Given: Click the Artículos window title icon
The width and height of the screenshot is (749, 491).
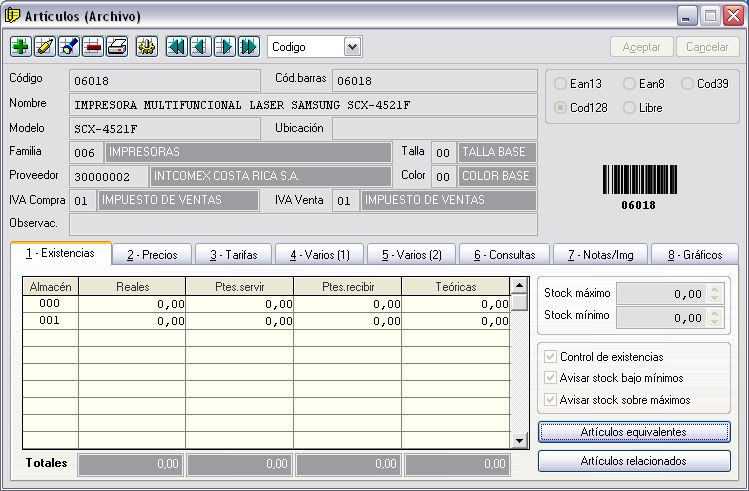Looking at the screenshot, I should pos(12,16).
